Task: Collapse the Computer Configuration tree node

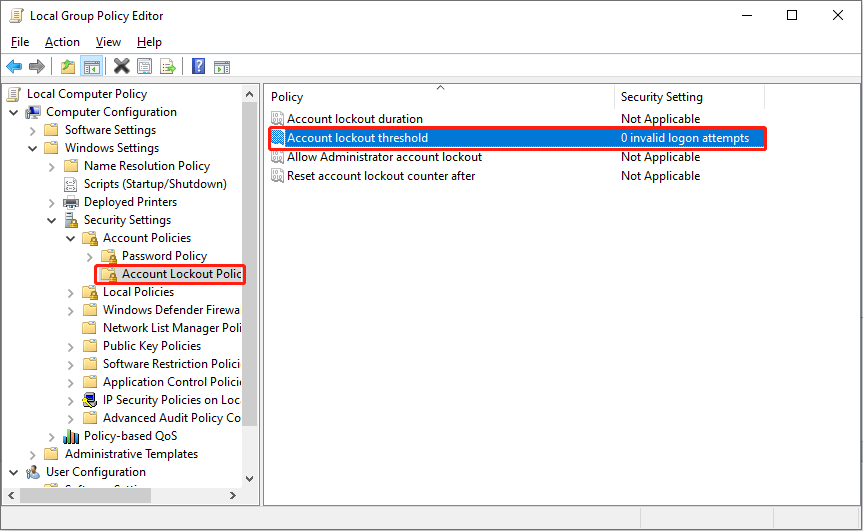Action: (14, 112)
